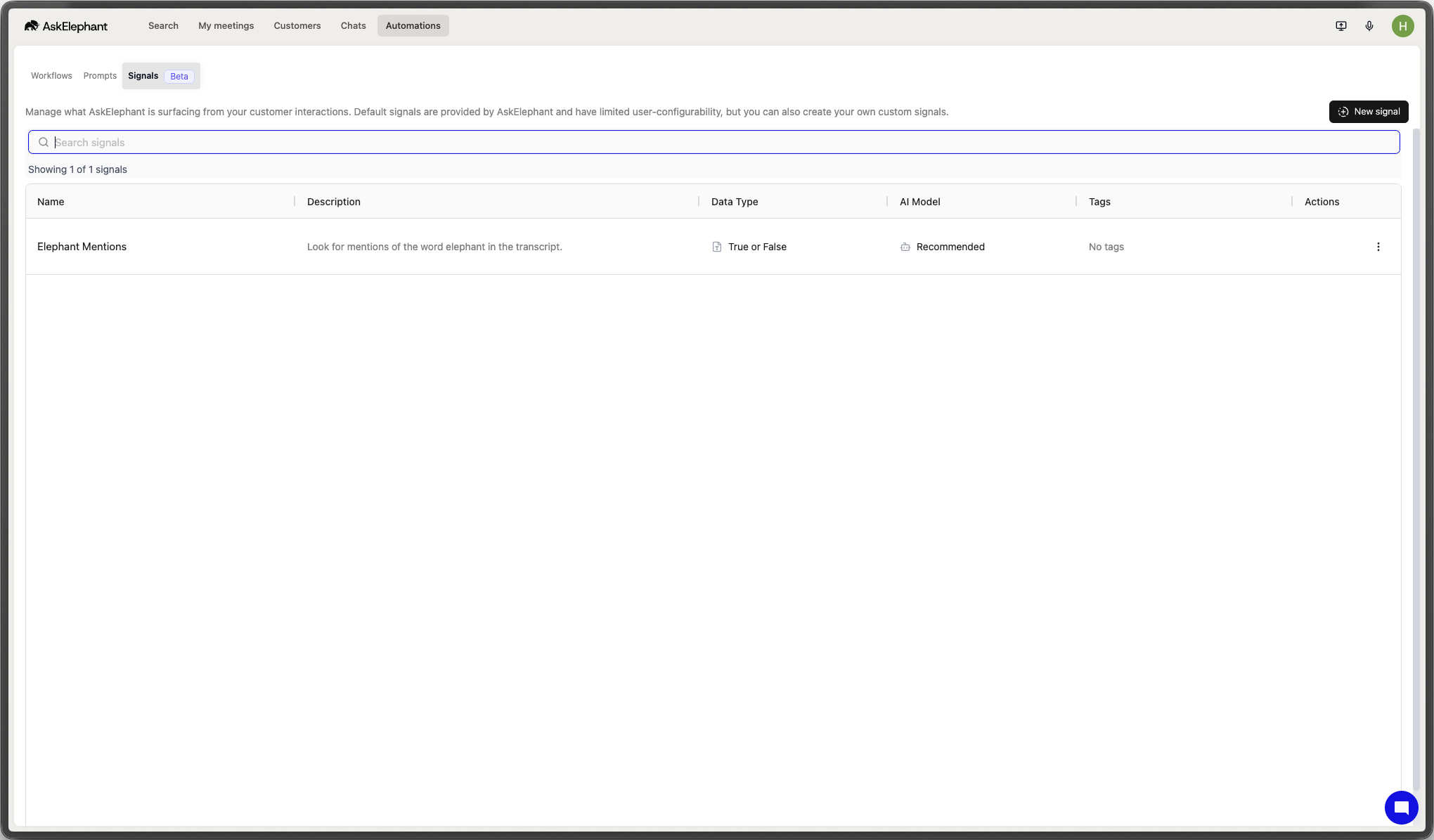
Task: Switch to the Prompts tab
Action: pyautogui.click(x=100, y=76)
